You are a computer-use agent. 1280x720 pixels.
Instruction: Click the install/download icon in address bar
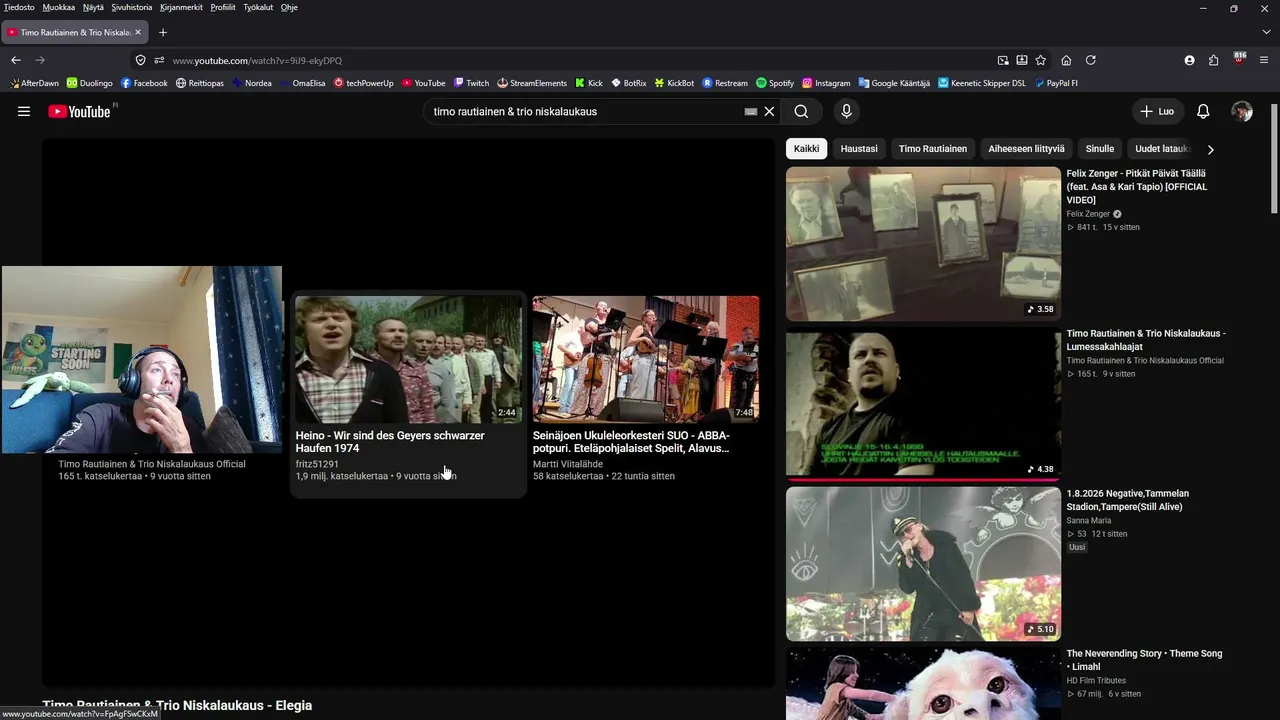[x=1022, y=60]
